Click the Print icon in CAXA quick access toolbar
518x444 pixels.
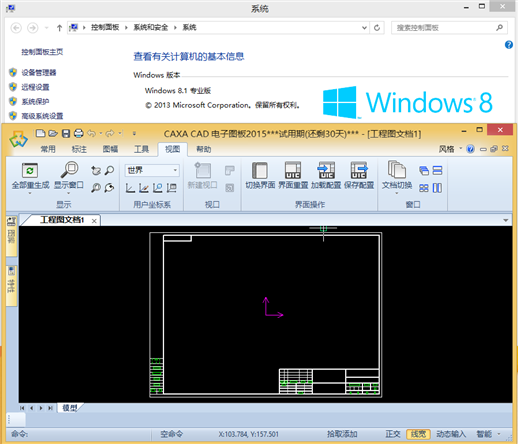(79, 133)
